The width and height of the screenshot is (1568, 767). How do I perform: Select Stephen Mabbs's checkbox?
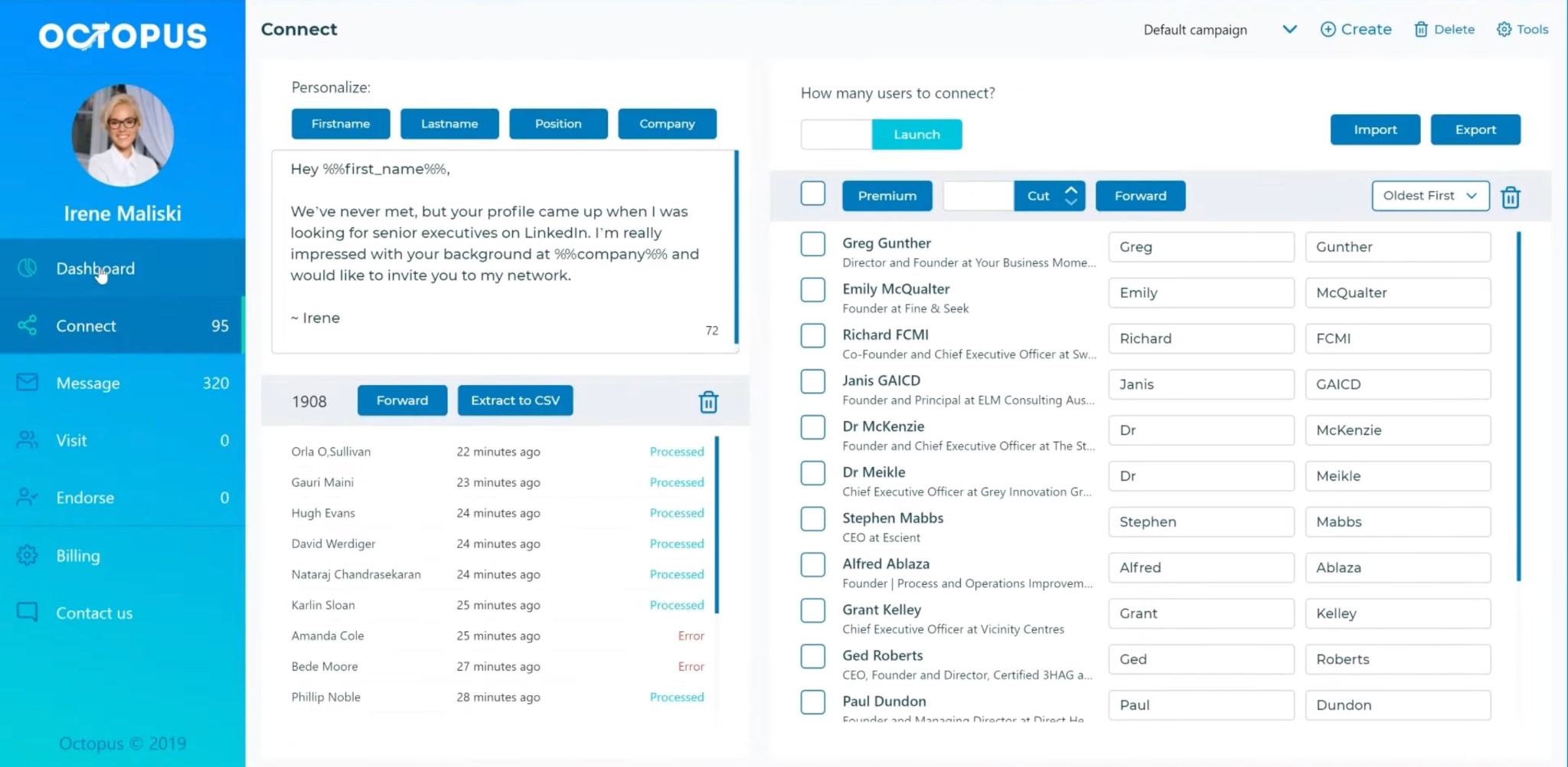coord(813,519)
